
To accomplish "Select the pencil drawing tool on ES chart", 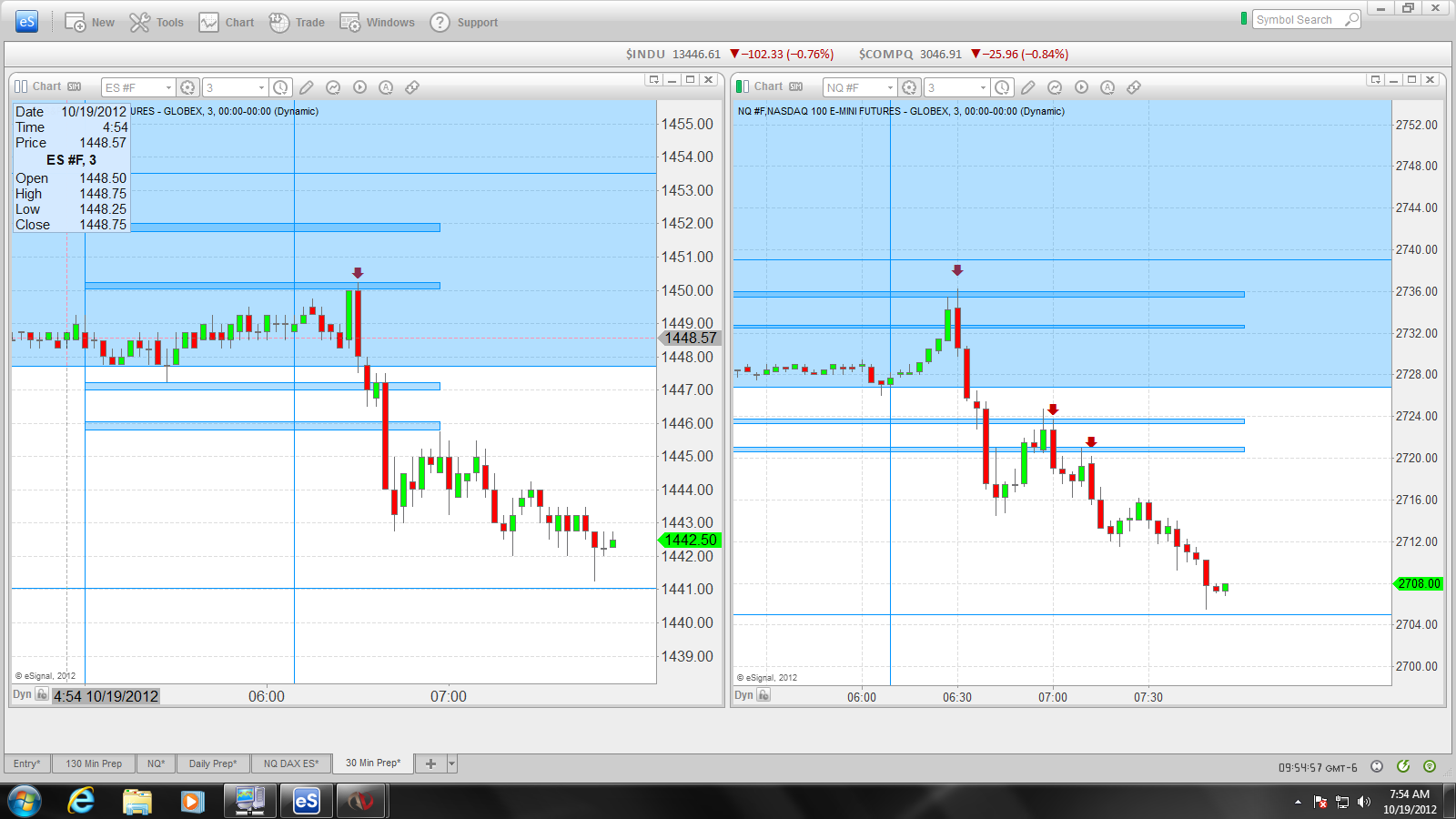I will click(307, 87).
